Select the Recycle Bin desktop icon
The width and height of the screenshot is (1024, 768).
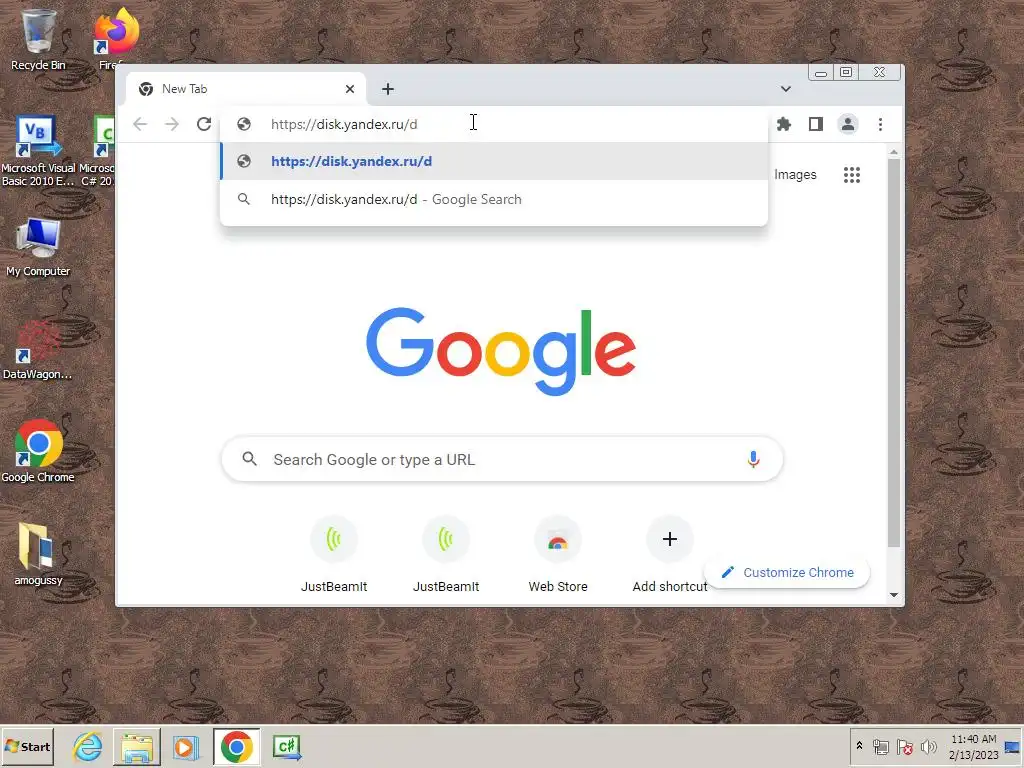coord(38,39)
